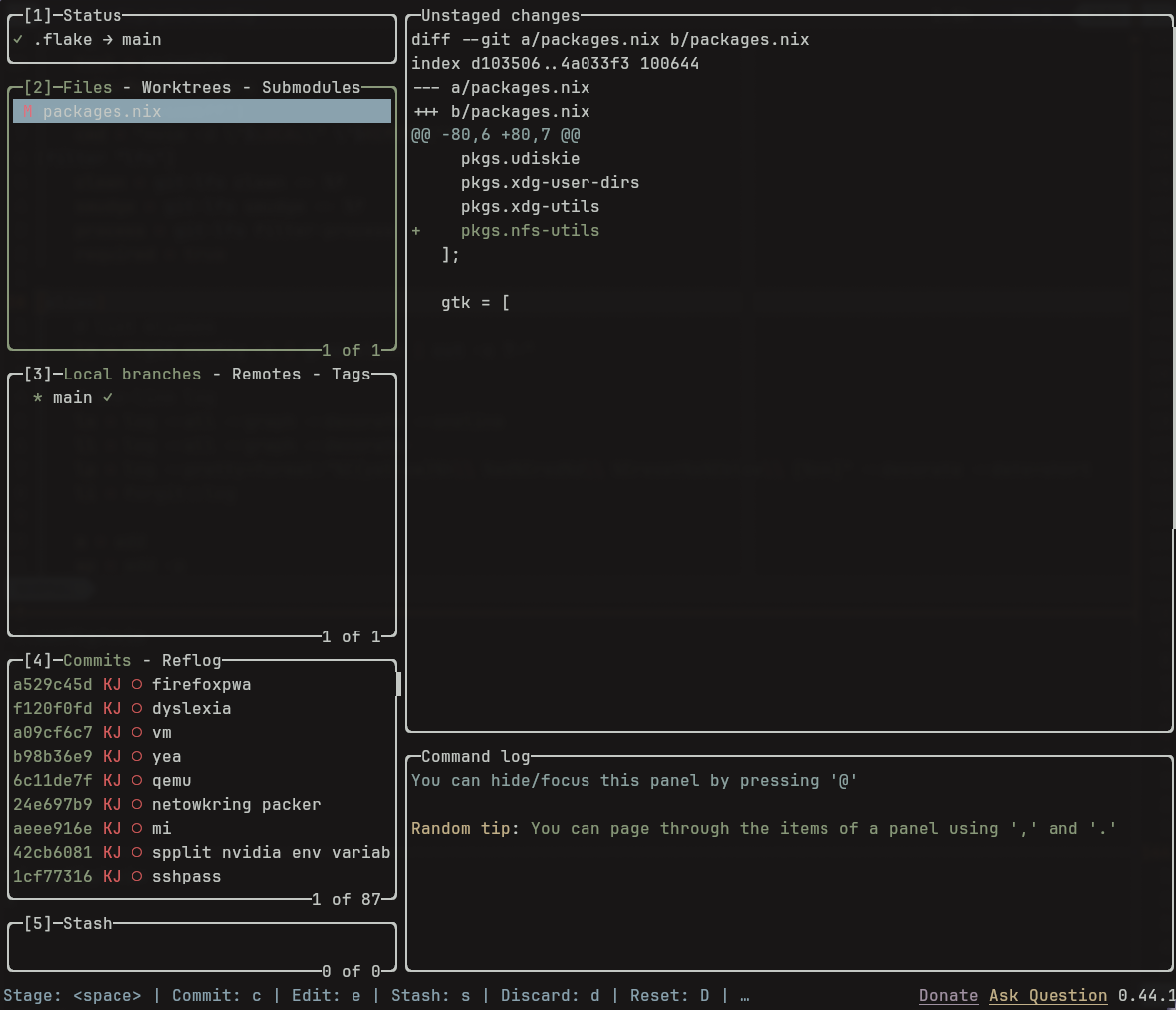Click the Edit: e keybinding hint
The width and height of the screenshot is (1176, 1010).
tap(327, 996)
